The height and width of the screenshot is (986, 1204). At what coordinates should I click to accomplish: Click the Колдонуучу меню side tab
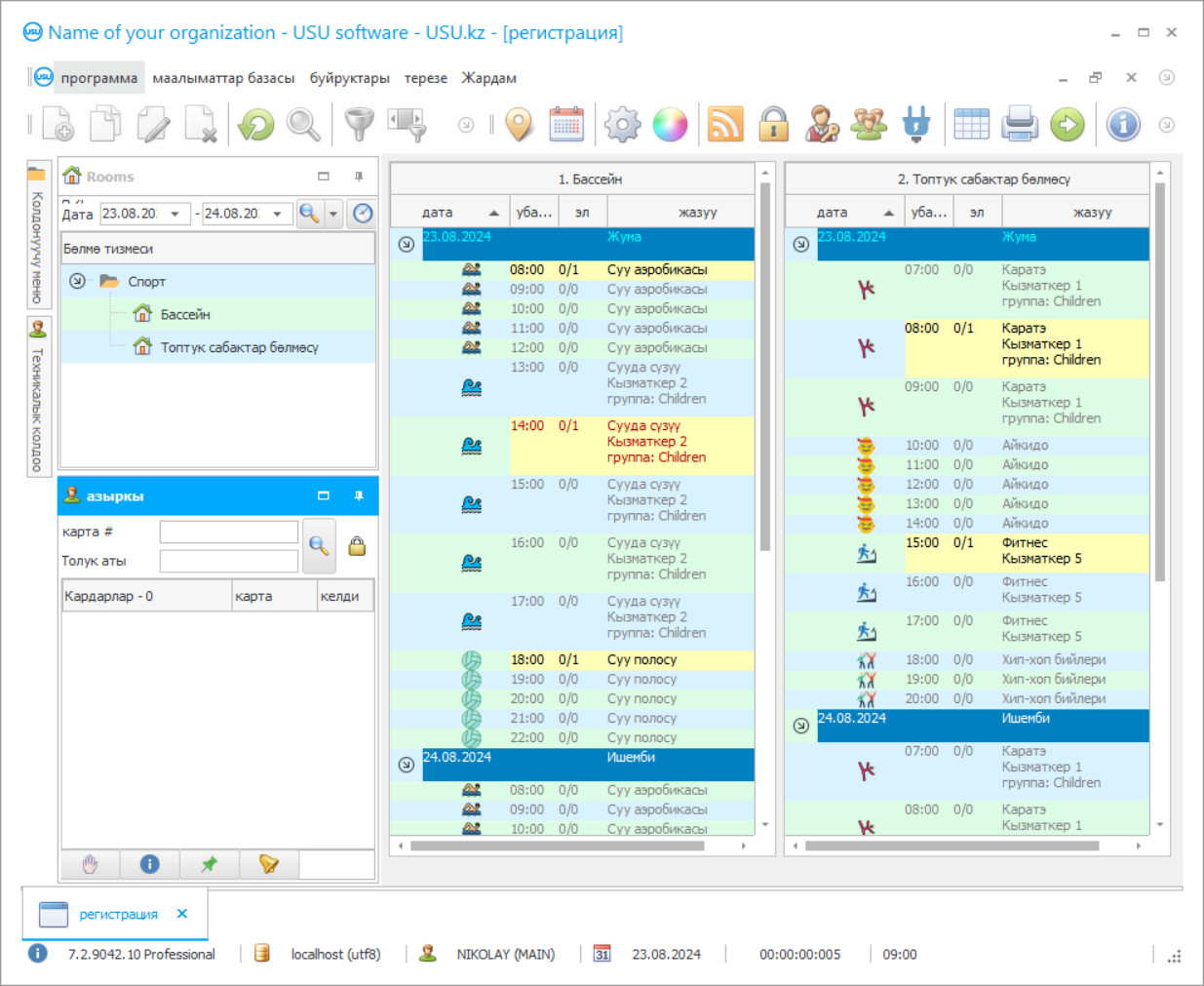38,237
